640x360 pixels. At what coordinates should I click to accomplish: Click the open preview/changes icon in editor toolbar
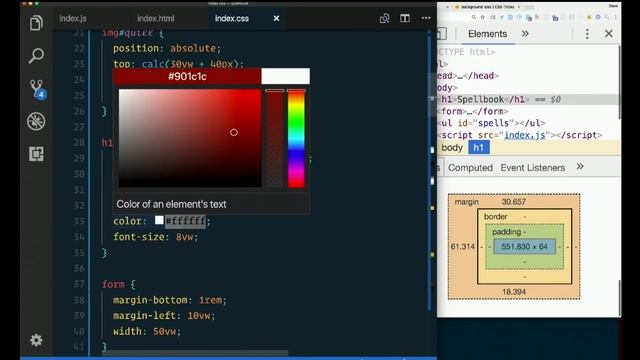(x=384, y=18)
